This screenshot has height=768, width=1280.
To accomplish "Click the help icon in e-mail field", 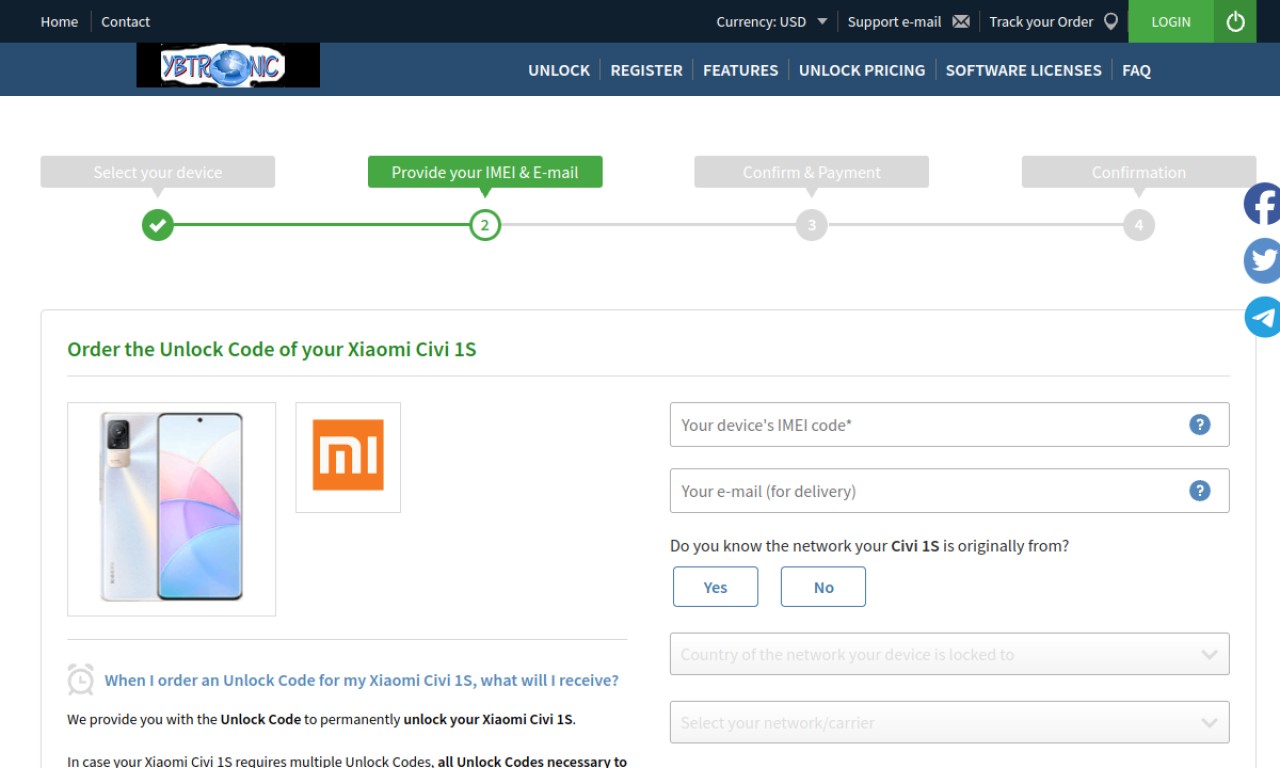I will [1200, 491].
